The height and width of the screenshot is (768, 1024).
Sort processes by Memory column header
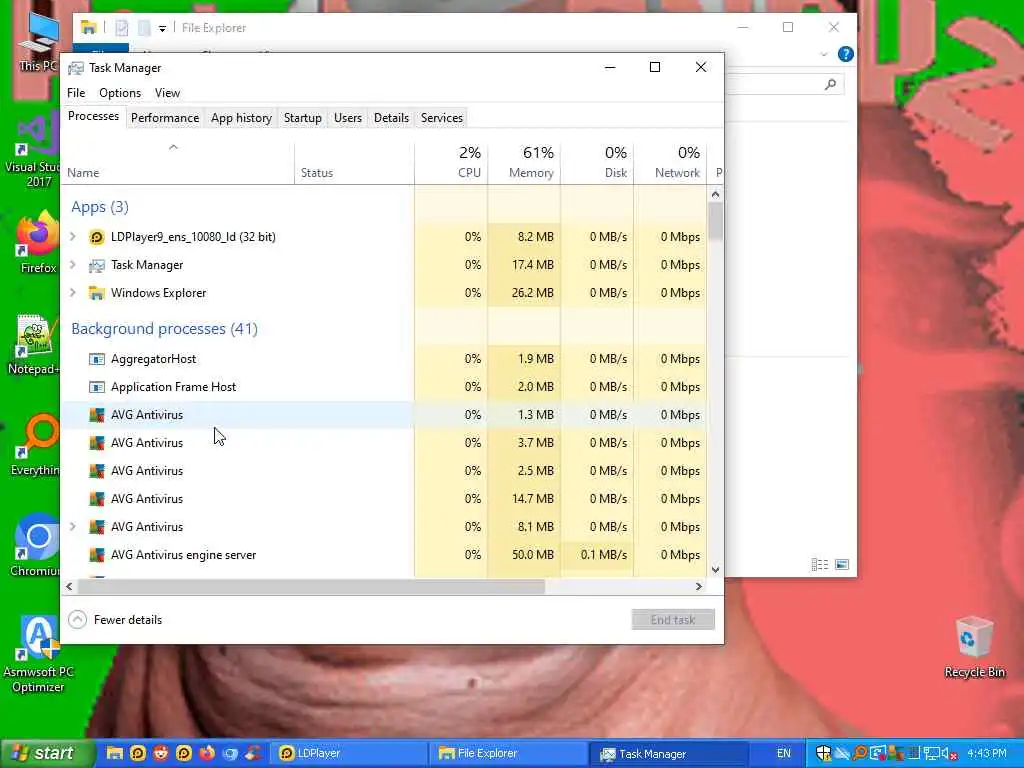click(524, 163)
